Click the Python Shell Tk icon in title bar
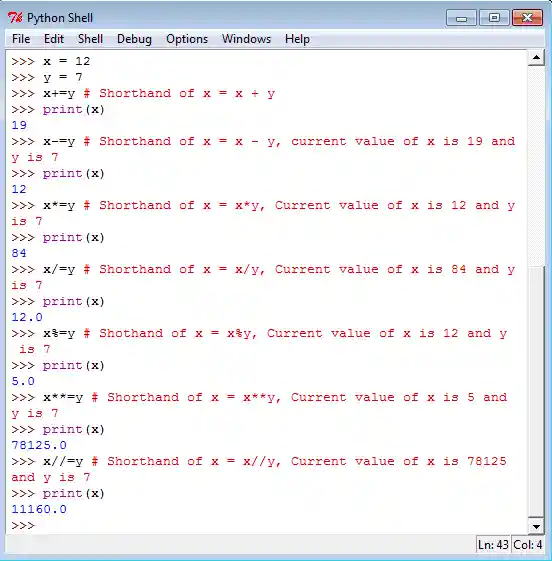The width and height of the screenshot is (552, 561). (15, 18)
